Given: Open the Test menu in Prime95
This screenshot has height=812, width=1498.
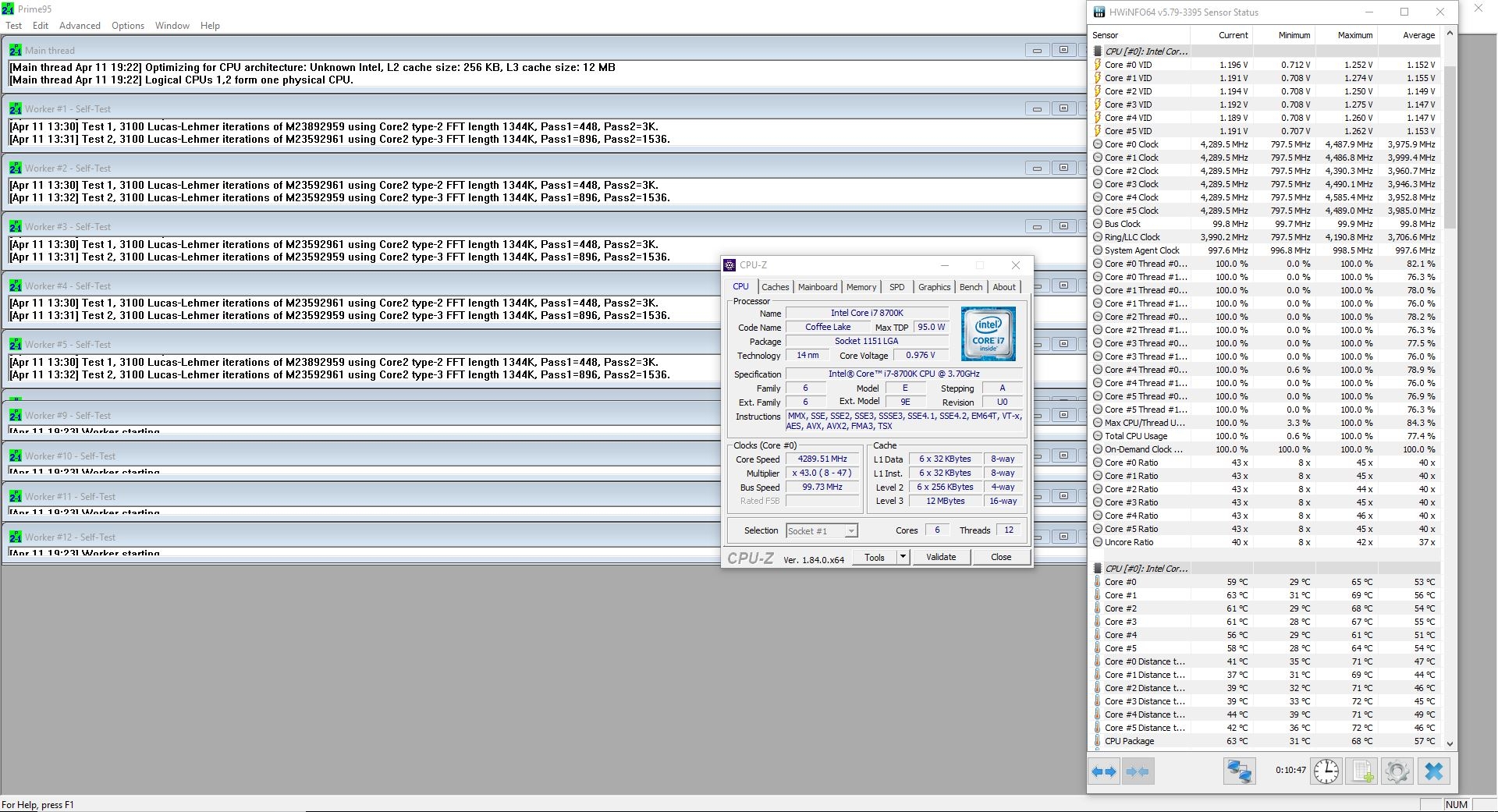Looking at the screenshot, I should coord(14,26).
